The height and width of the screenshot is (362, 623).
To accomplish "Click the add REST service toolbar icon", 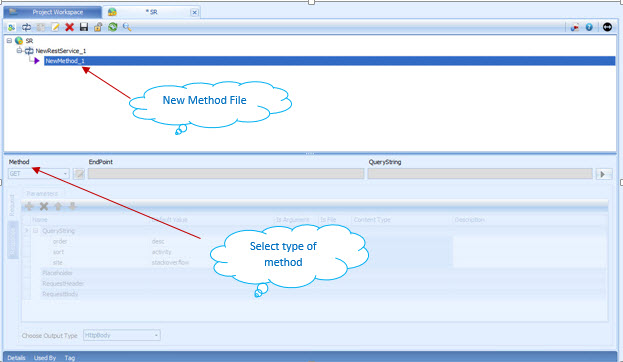I will (26, 27).
